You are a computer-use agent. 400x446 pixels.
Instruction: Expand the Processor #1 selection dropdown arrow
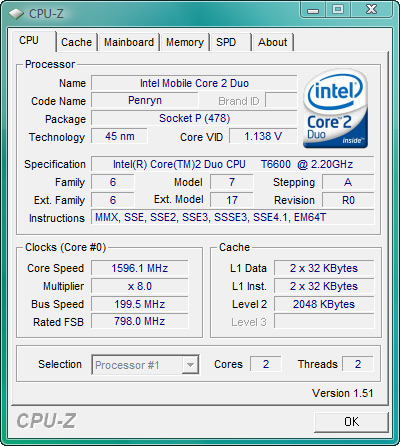(x=190, y=365)
